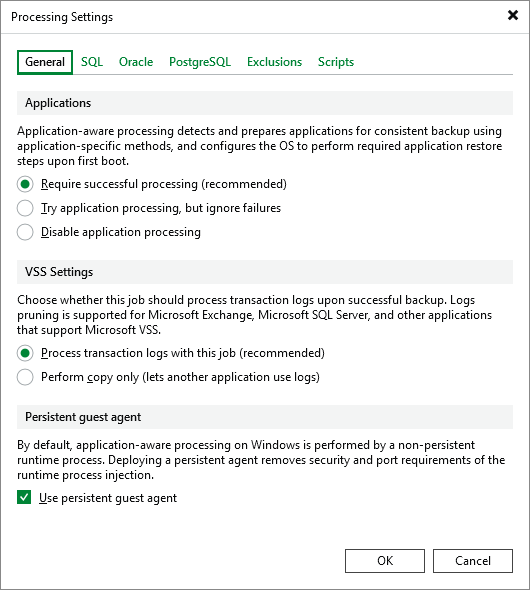Image resolution: width=530 pixels, height=590 pixels.
Task: Cancel the Processing Settings dialog
Action: tap(473, 561)
